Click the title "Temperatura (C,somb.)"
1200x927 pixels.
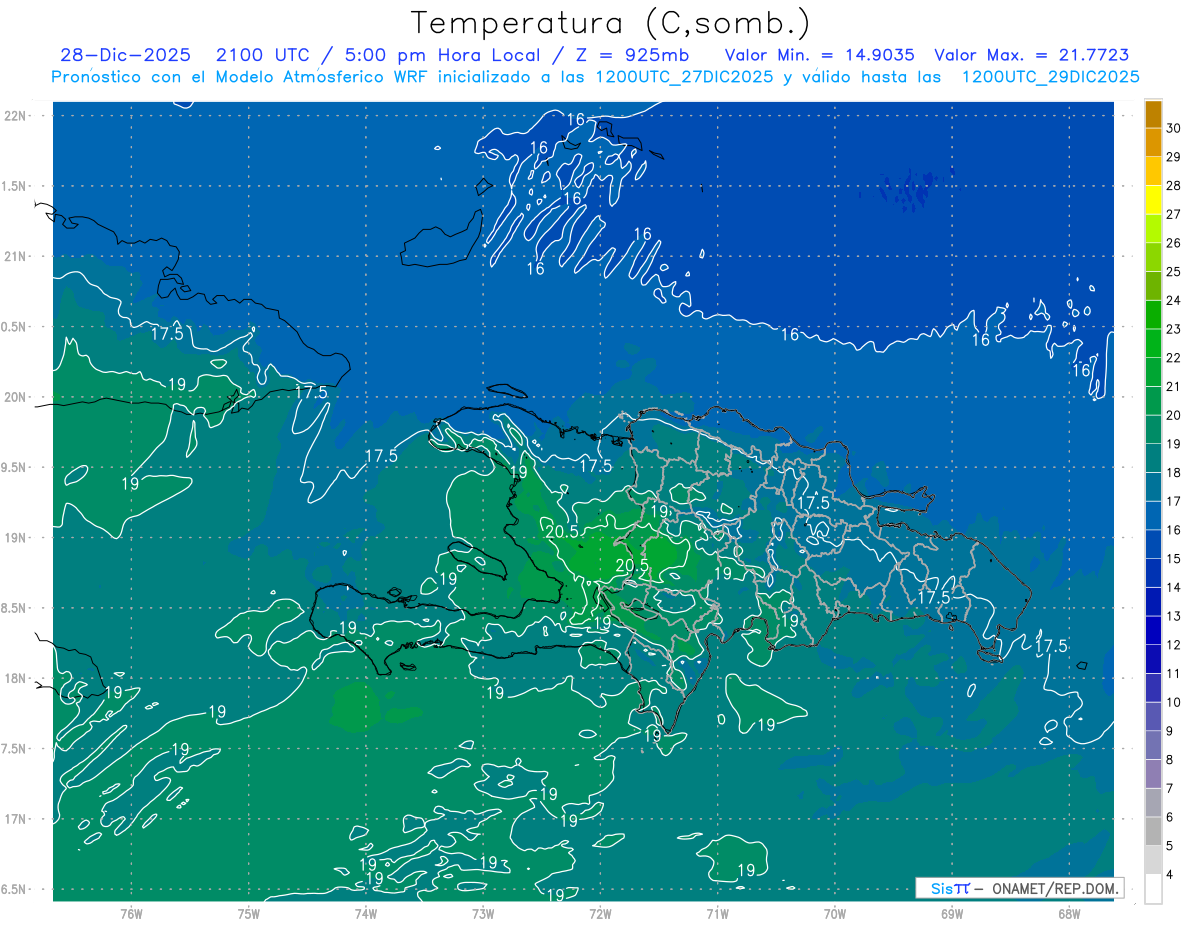coord(609,23)
